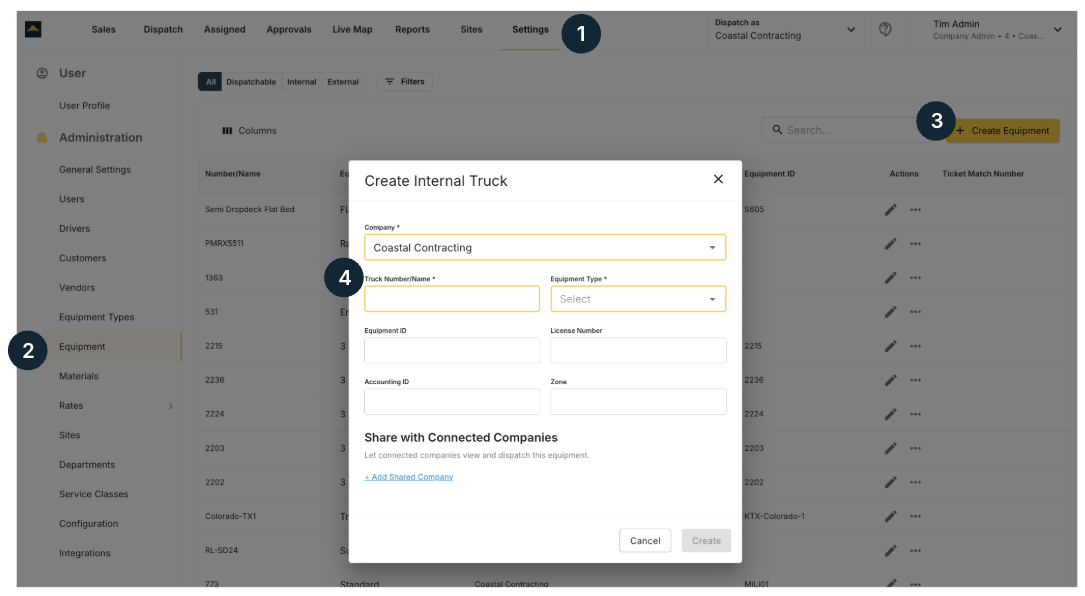1085x596 pixels.
Task: Focus the Accounting ID input field
Action: click(452, 401)
